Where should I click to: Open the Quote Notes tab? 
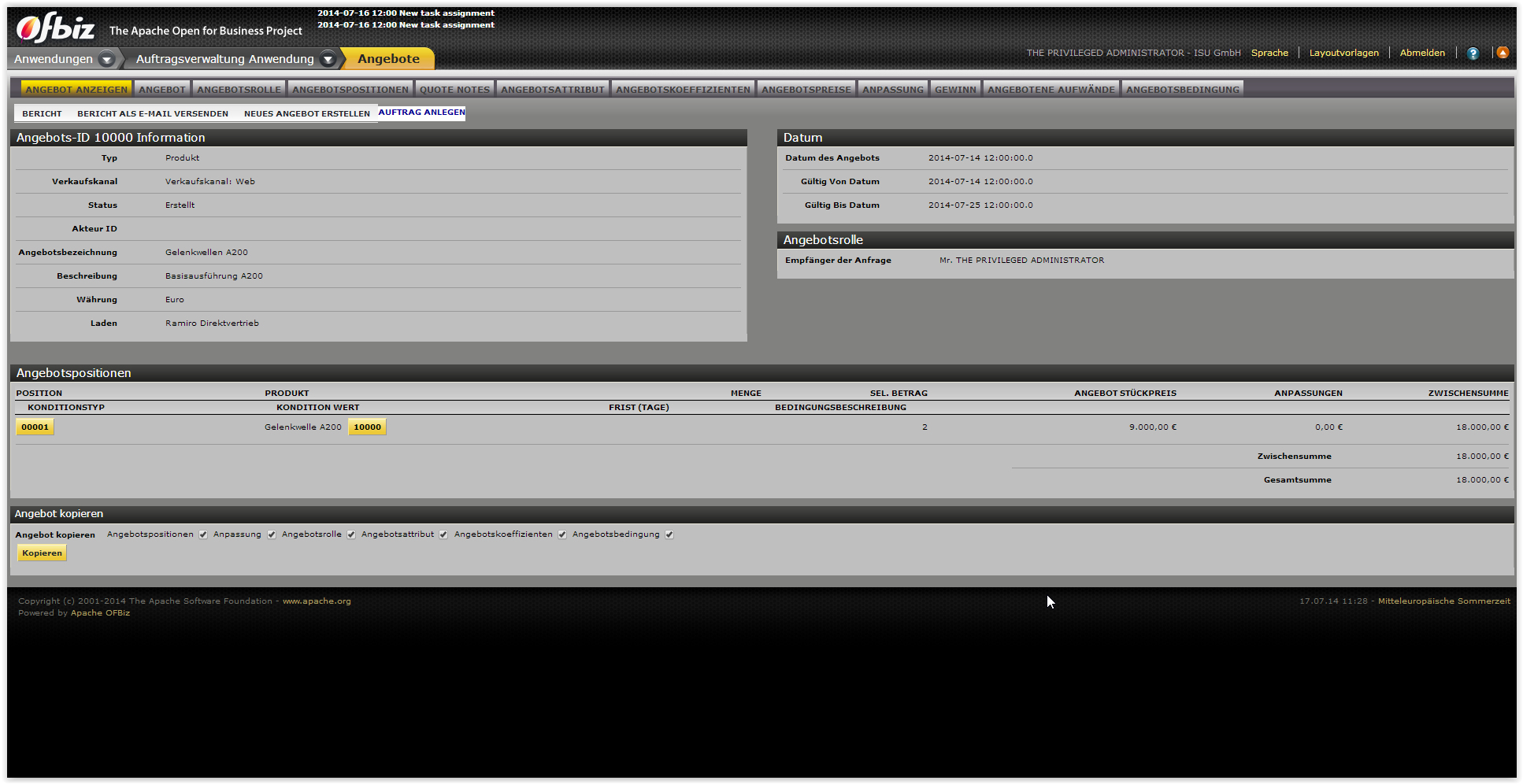pos(454,89)
